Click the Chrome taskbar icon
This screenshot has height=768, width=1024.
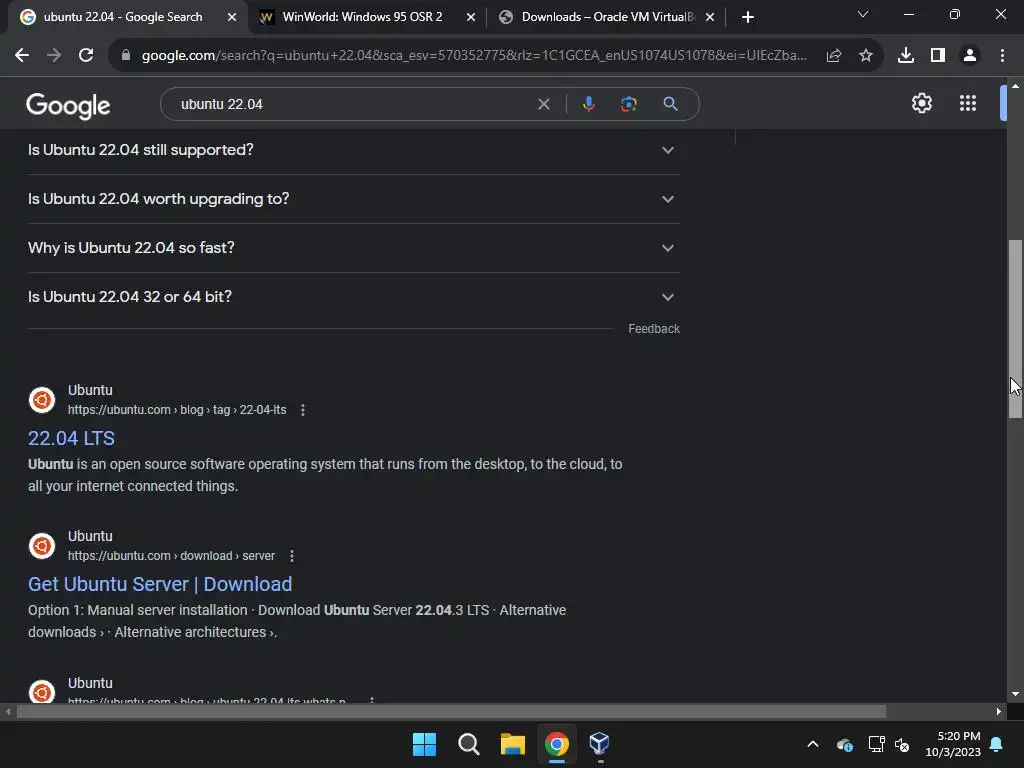point(556,744)
